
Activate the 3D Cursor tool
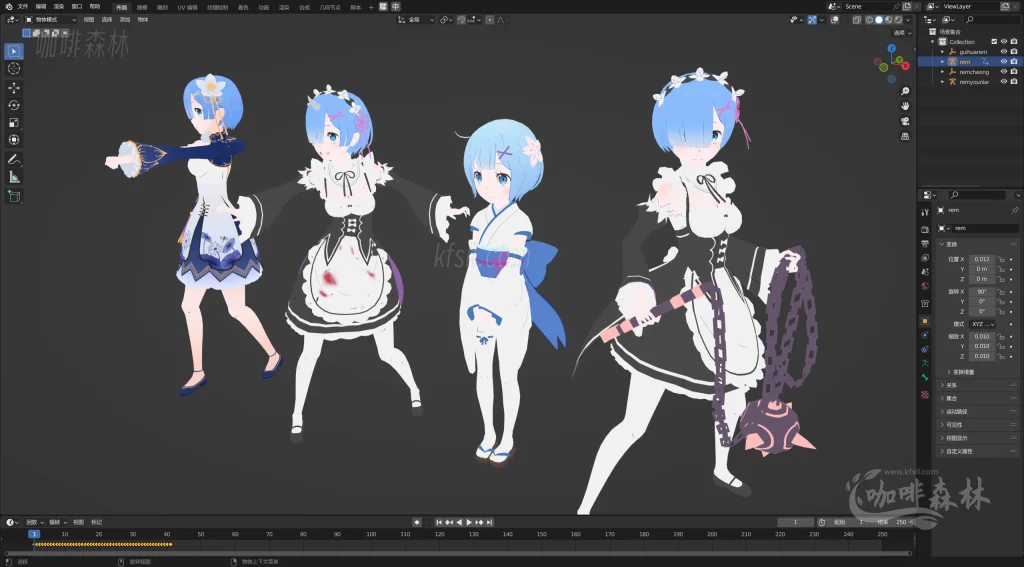(14, 69)
